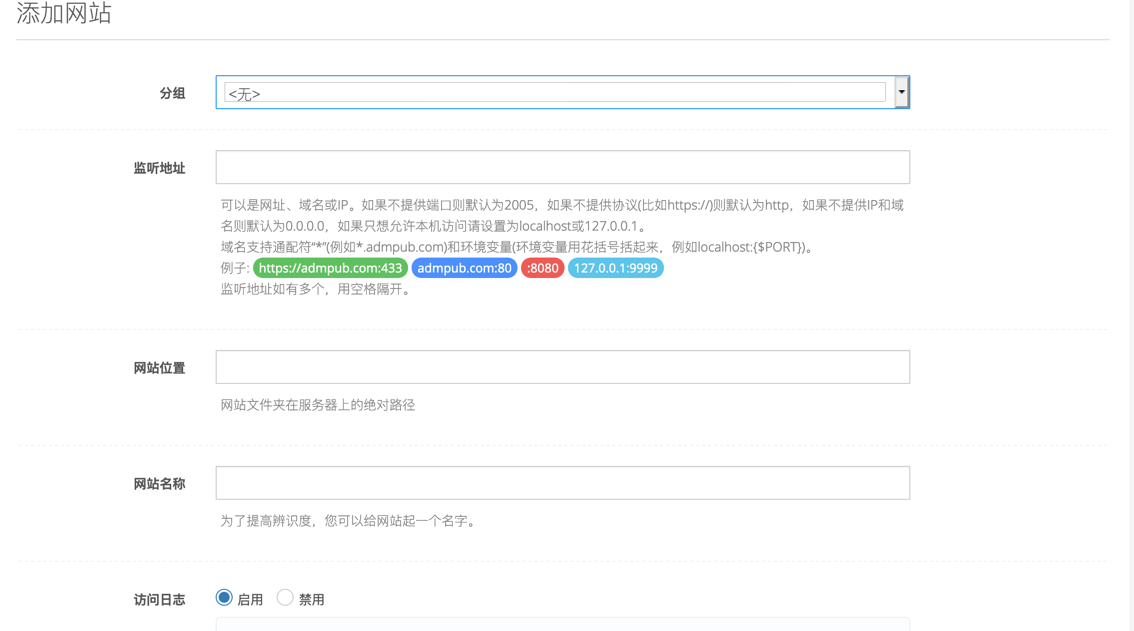Click the 网站名称 field label
Image resolution: width=1134 pixels, height=631 pixels.
tap(158, 482)
